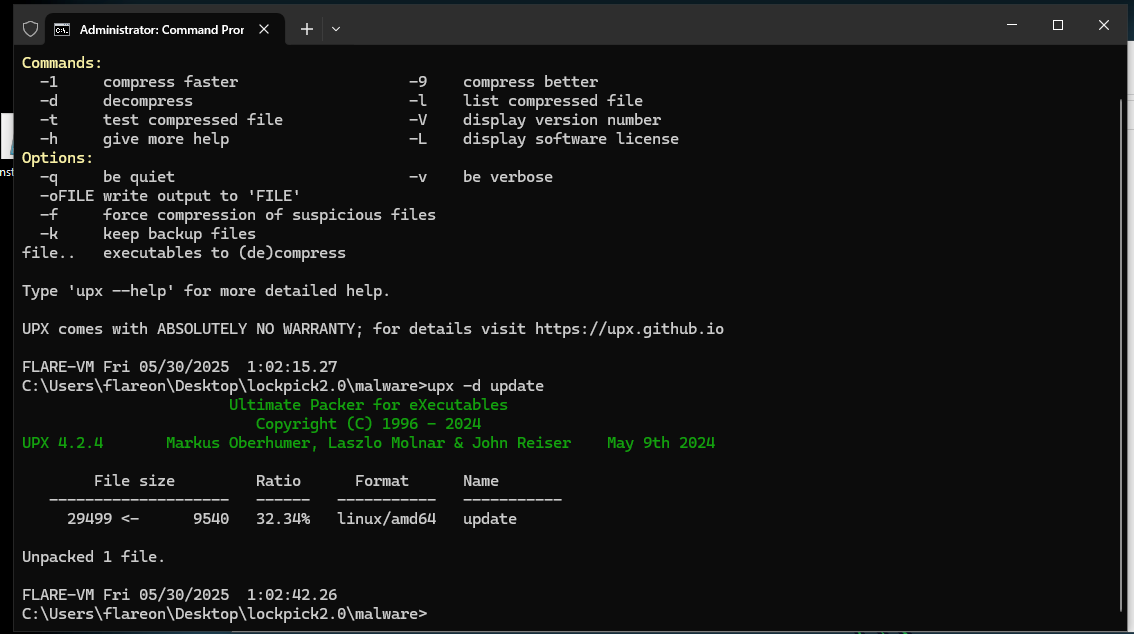Click the shield icon in the title bar

(30, 29)
